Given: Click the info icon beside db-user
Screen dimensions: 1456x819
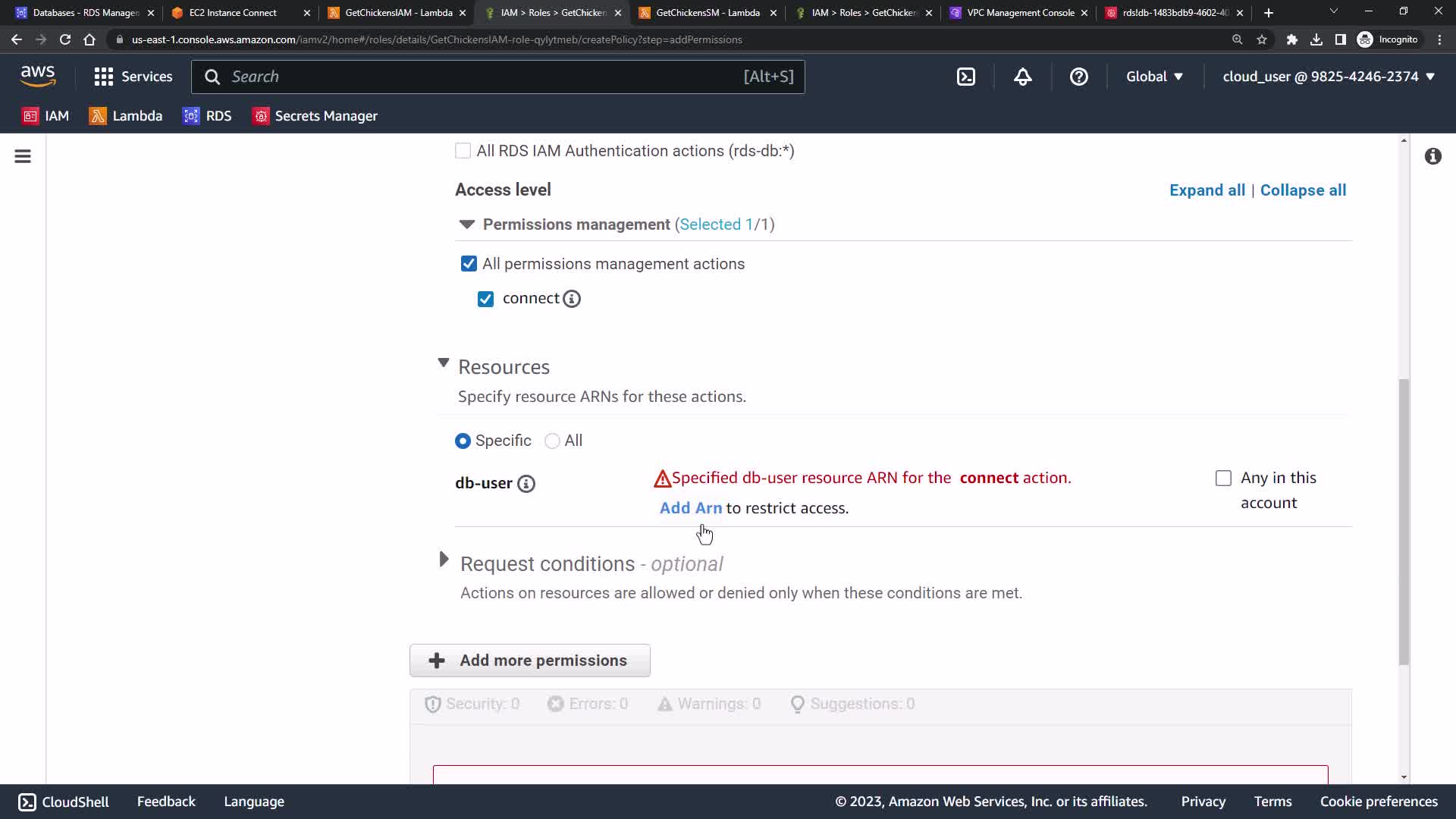Looking at the screenshot, I should point(526,484).
